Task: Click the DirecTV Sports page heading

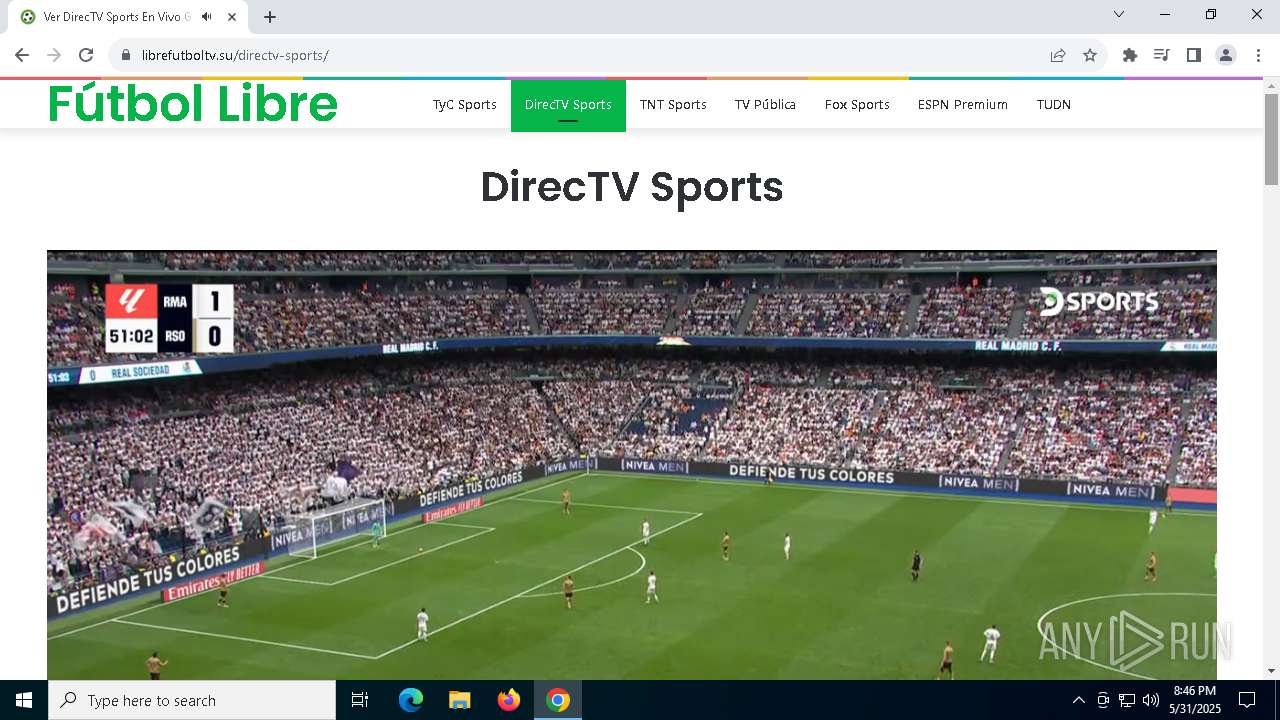Action: pyautogui.click(x=632, y=187)
